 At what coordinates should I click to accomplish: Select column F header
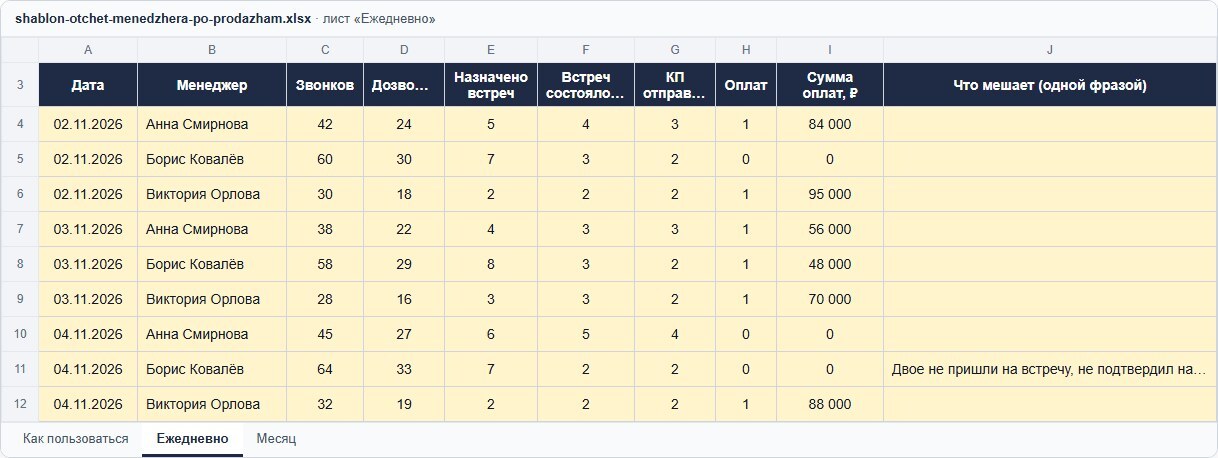[x=586, y=50]
